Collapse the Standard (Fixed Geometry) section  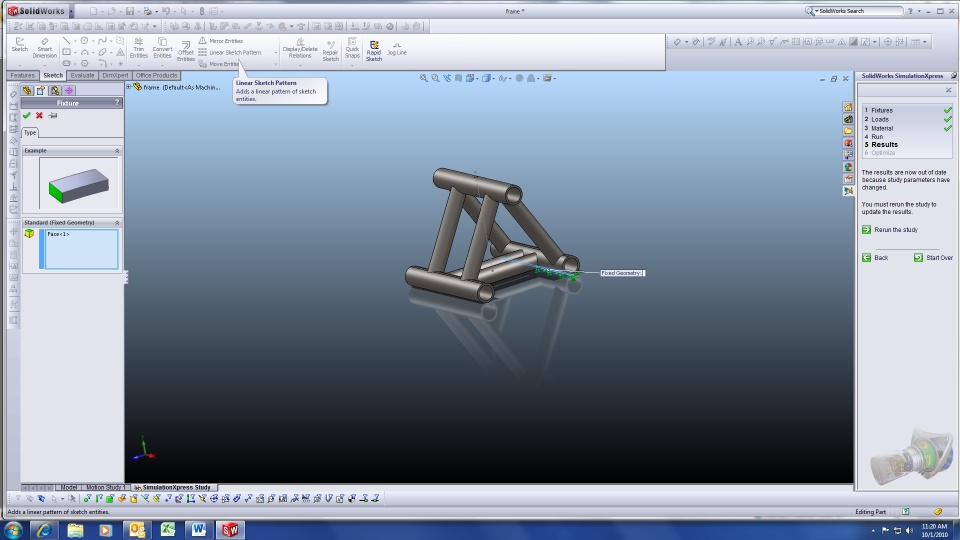[x=117, y=223]
